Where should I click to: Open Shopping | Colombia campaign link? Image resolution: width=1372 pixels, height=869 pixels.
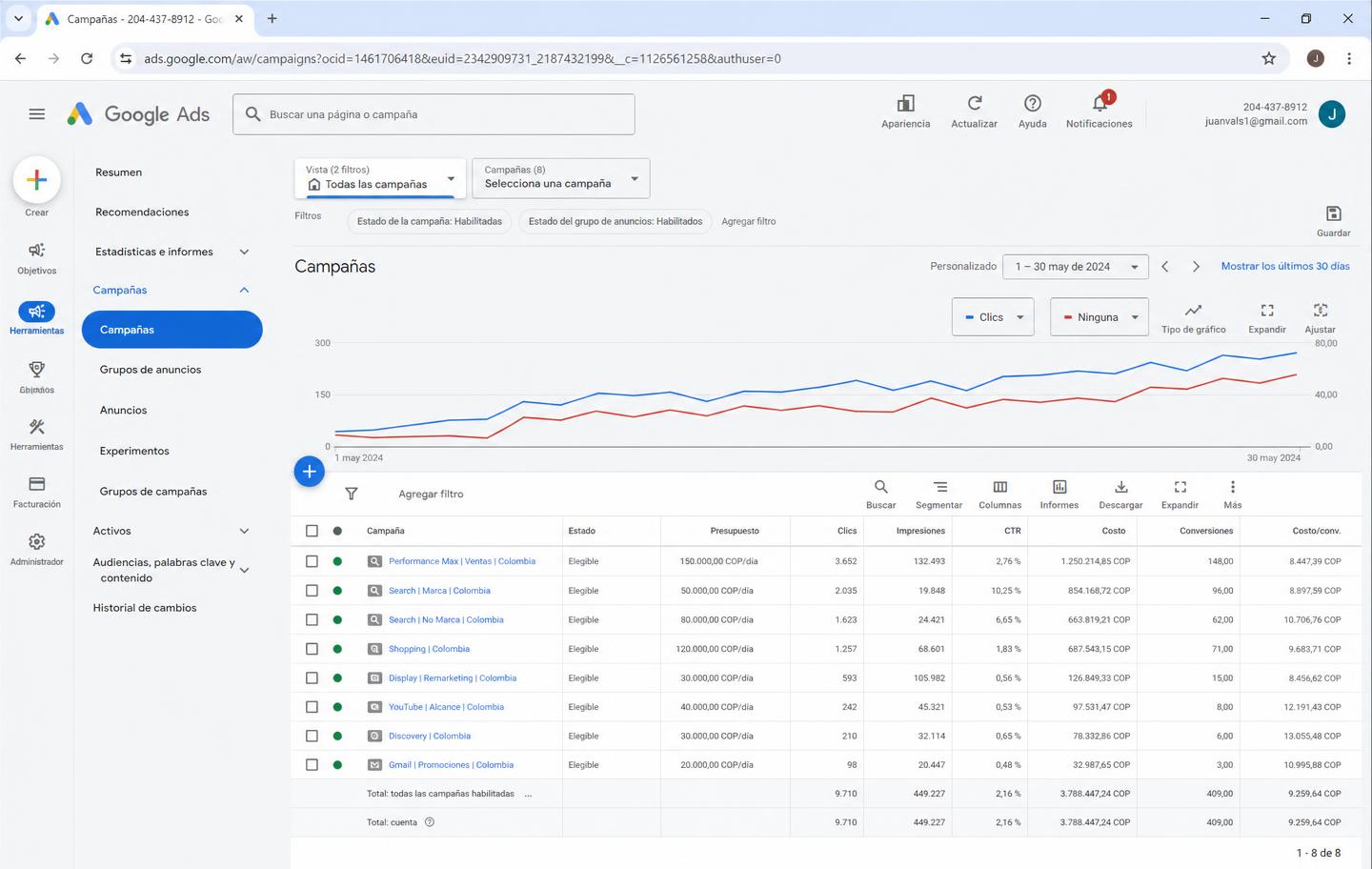click(429, 649)
